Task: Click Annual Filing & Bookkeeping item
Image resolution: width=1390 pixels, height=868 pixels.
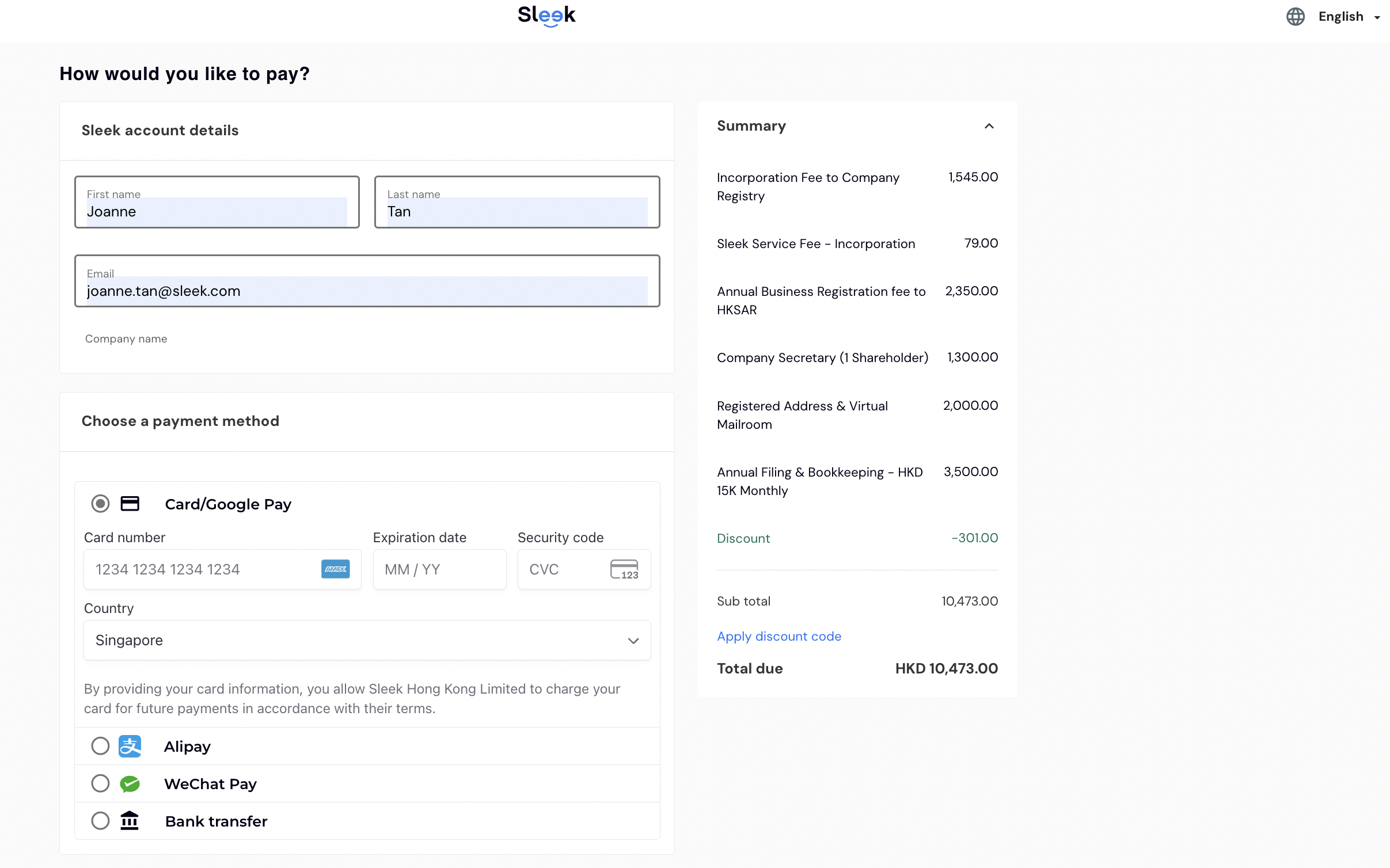Action: [819, 481]
